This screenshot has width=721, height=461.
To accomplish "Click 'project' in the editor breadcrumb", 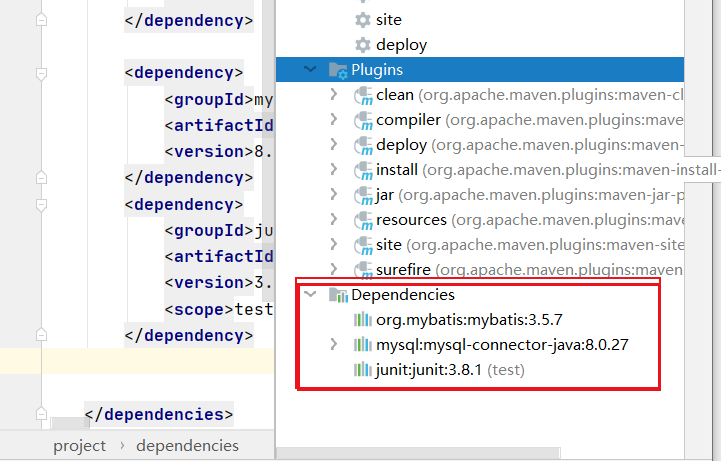I will point(79,446).
